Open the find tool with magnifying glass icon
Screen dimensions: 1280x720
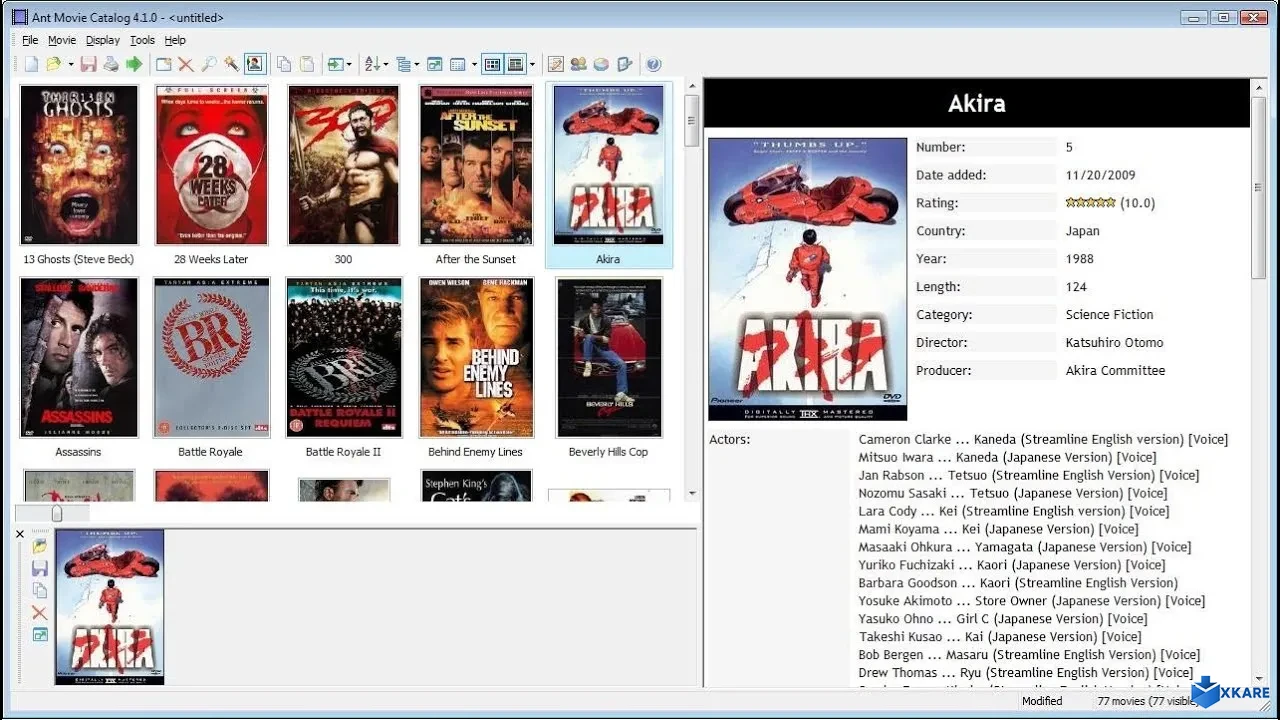click(209, 64)
